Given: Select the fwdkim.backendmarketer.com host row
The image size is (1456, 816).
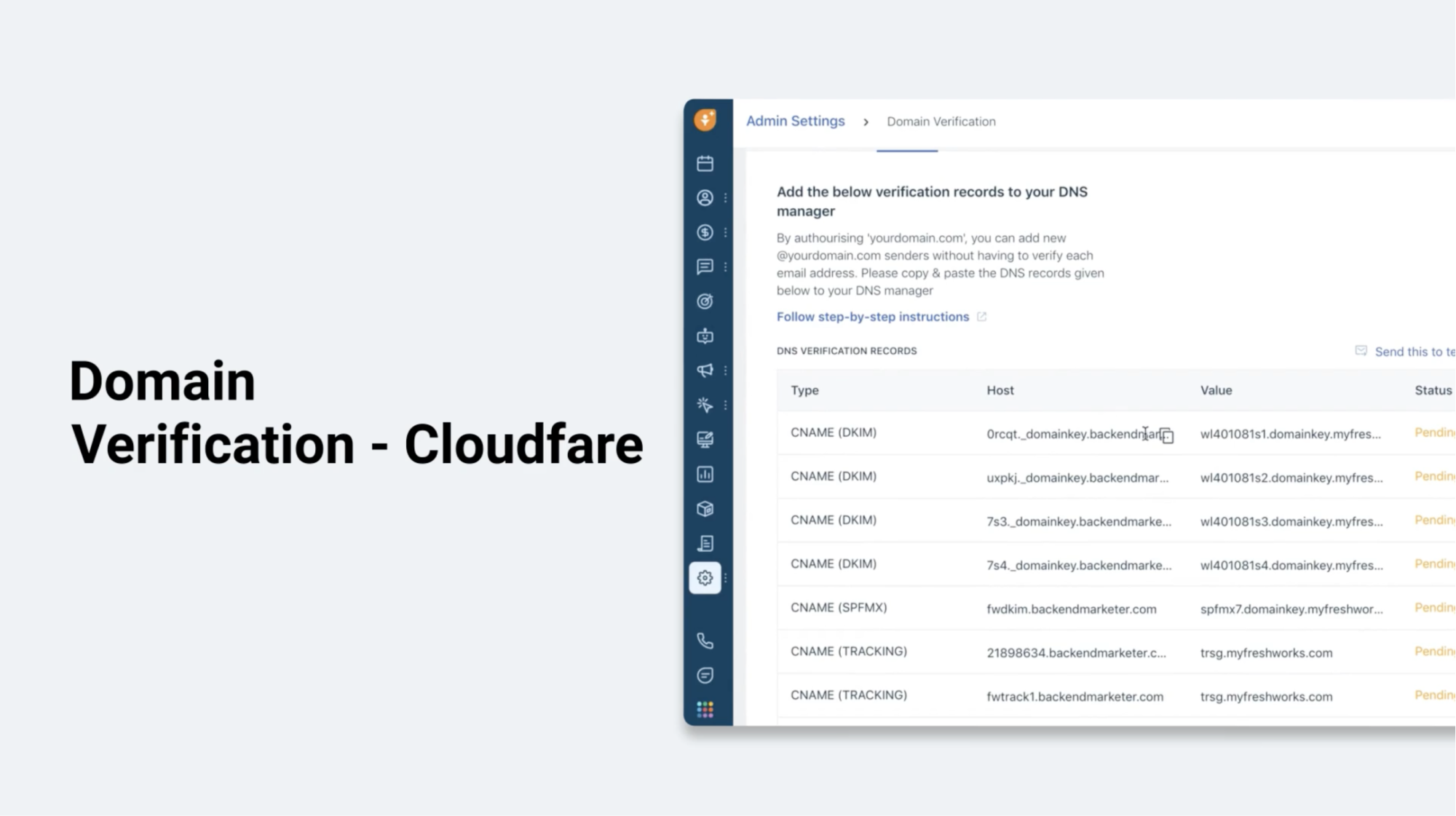Looking at the screenshot, I should [1071, 609].
